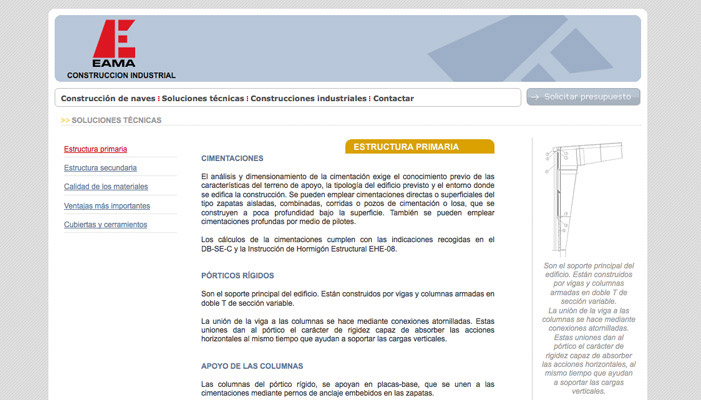Image resolution: width=701 pixels, height=400 pixels.
Task: Click the PÓRTICOS RÍGIDOS heading
Action: pyautogui.click(x=237, y=275)
